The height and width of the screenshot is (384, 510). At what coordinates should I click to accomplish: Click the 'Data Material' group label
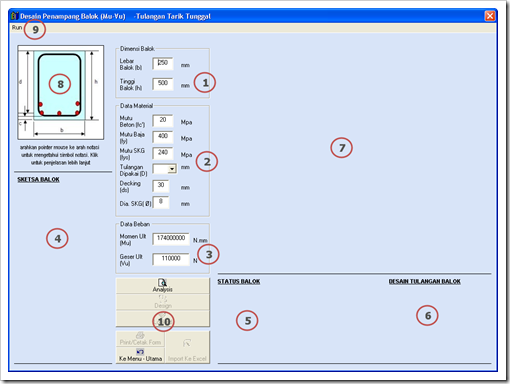136,106
